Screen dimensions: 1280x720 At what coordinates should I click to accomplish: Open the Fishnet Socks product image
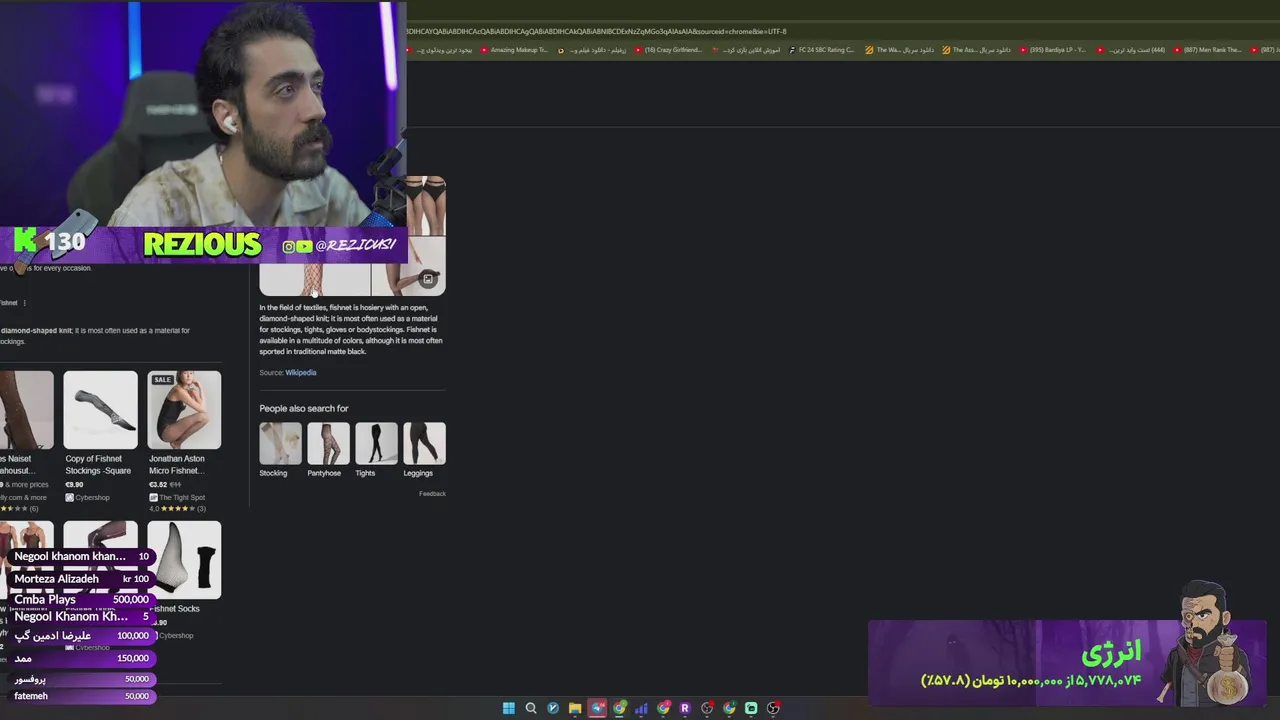tap(184, 560)
